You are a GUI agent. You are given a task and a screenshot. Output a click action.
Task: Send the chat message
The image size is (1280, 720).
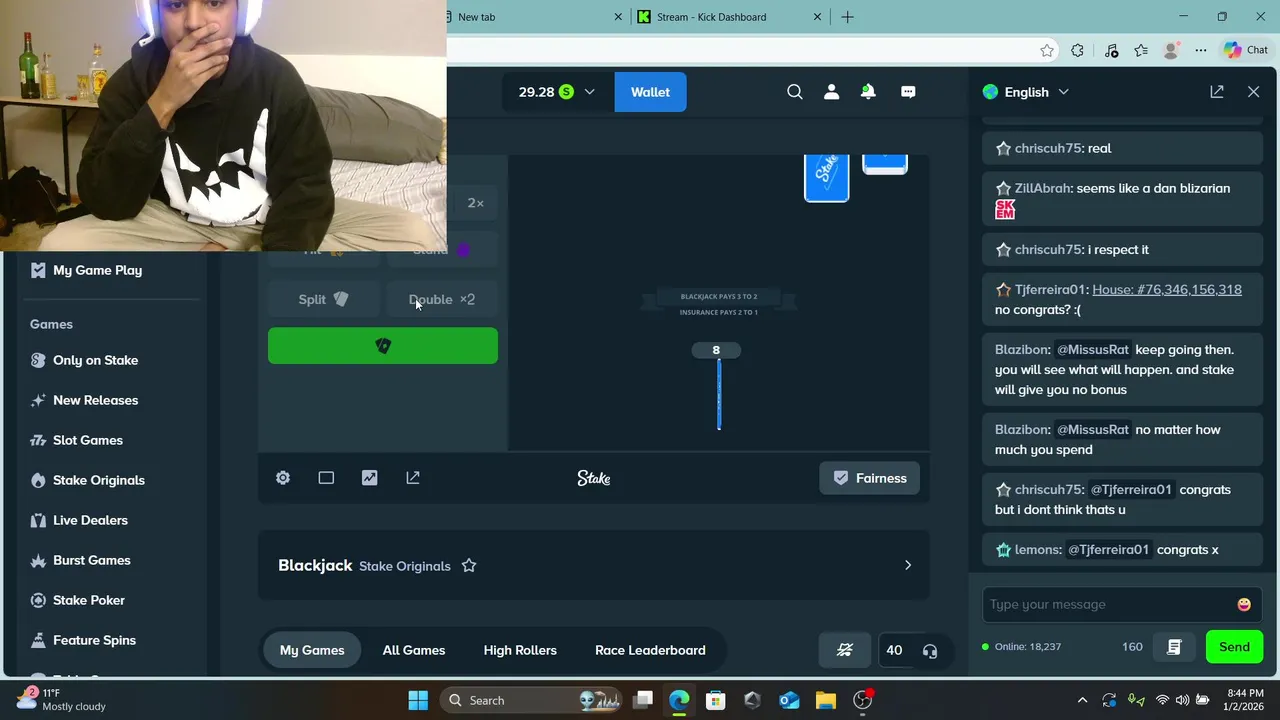pos(1234,647)
